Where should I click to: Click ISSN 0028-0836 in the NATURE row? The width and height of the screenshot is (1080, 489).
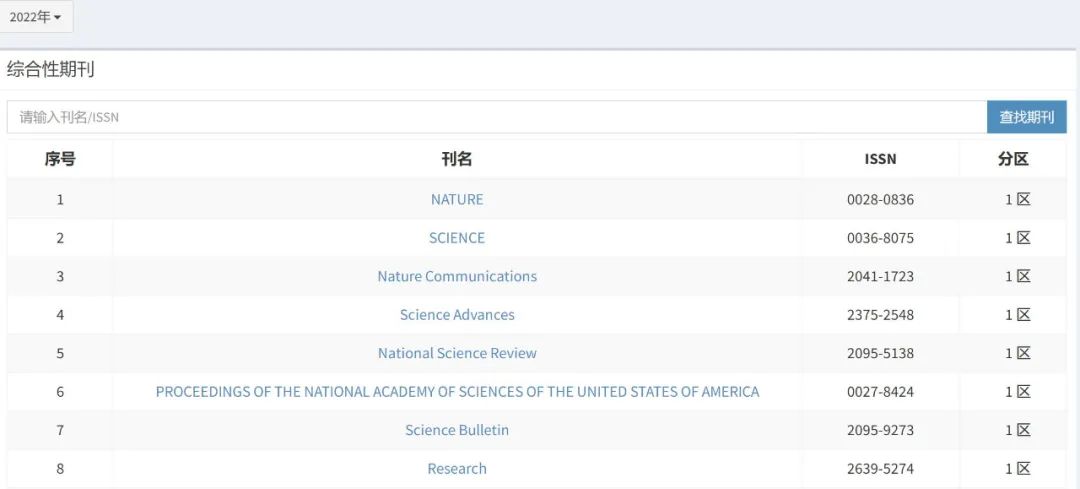coord(880,199)
